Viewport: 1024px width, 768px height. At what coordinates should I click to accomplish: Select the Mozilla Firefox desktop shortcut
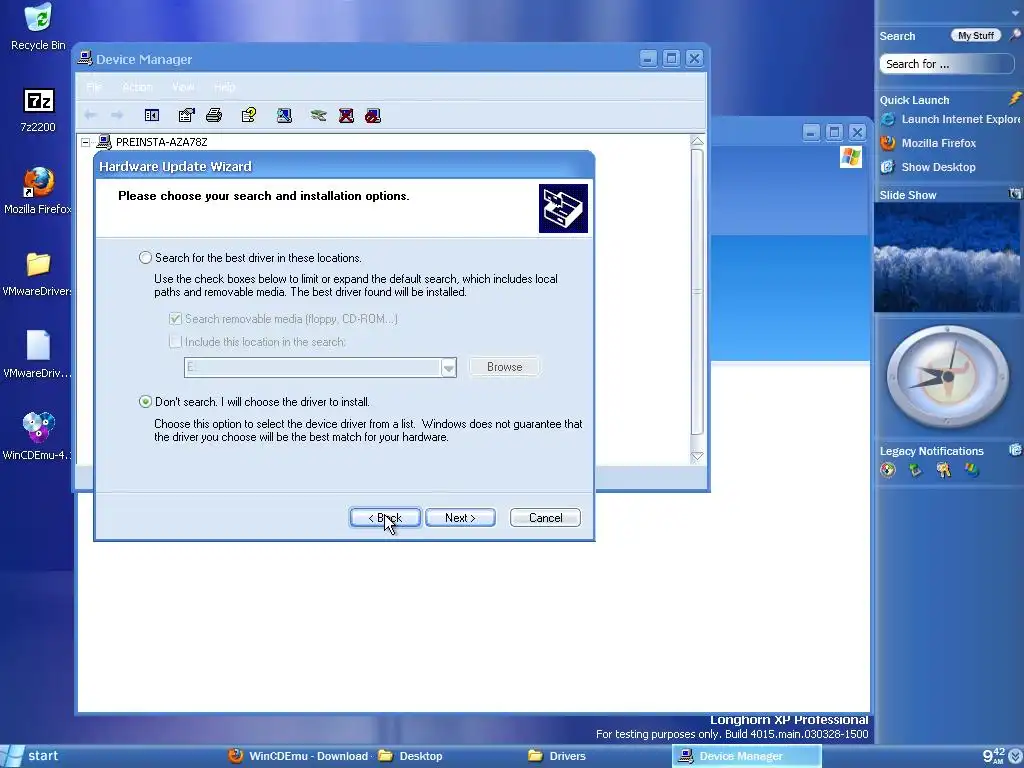[x=38, y=191]
